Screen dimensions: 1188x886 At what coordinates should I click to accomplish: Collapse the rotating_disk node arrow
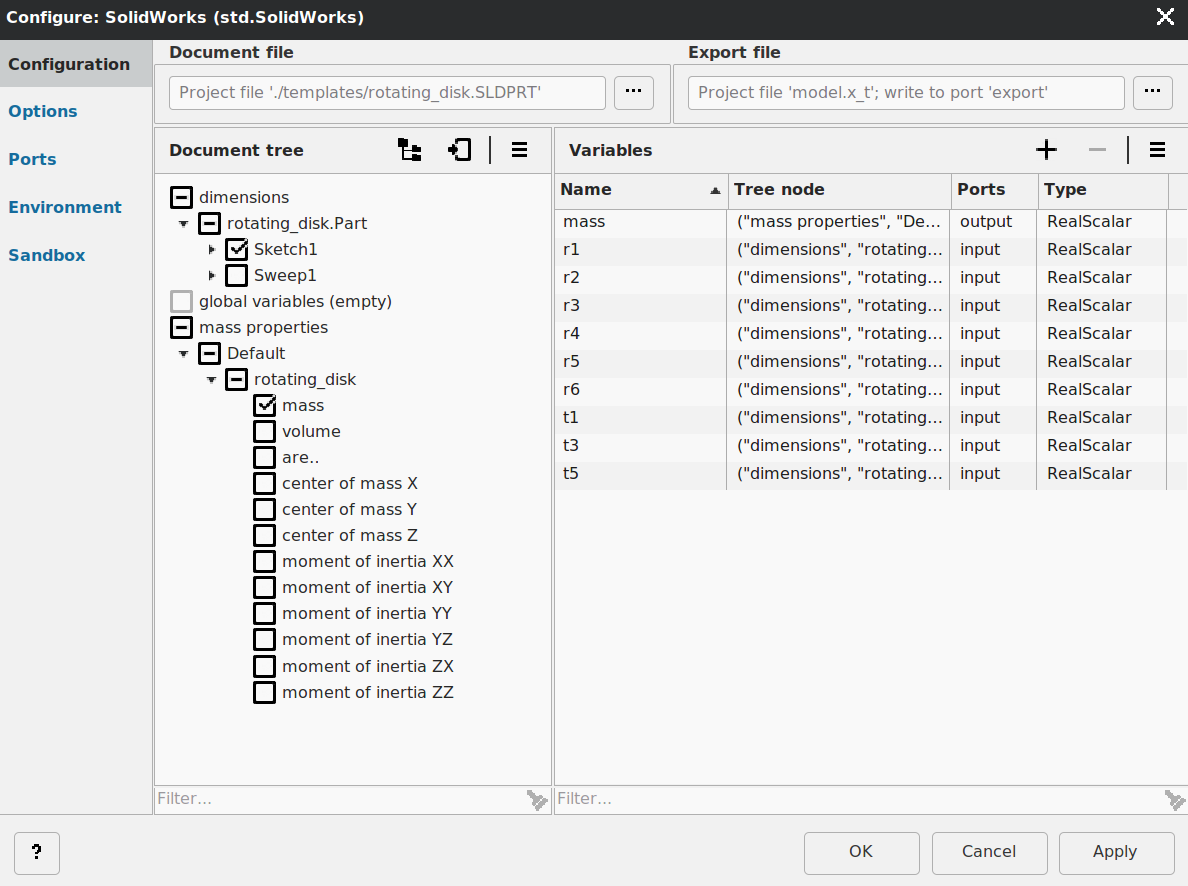211,380
